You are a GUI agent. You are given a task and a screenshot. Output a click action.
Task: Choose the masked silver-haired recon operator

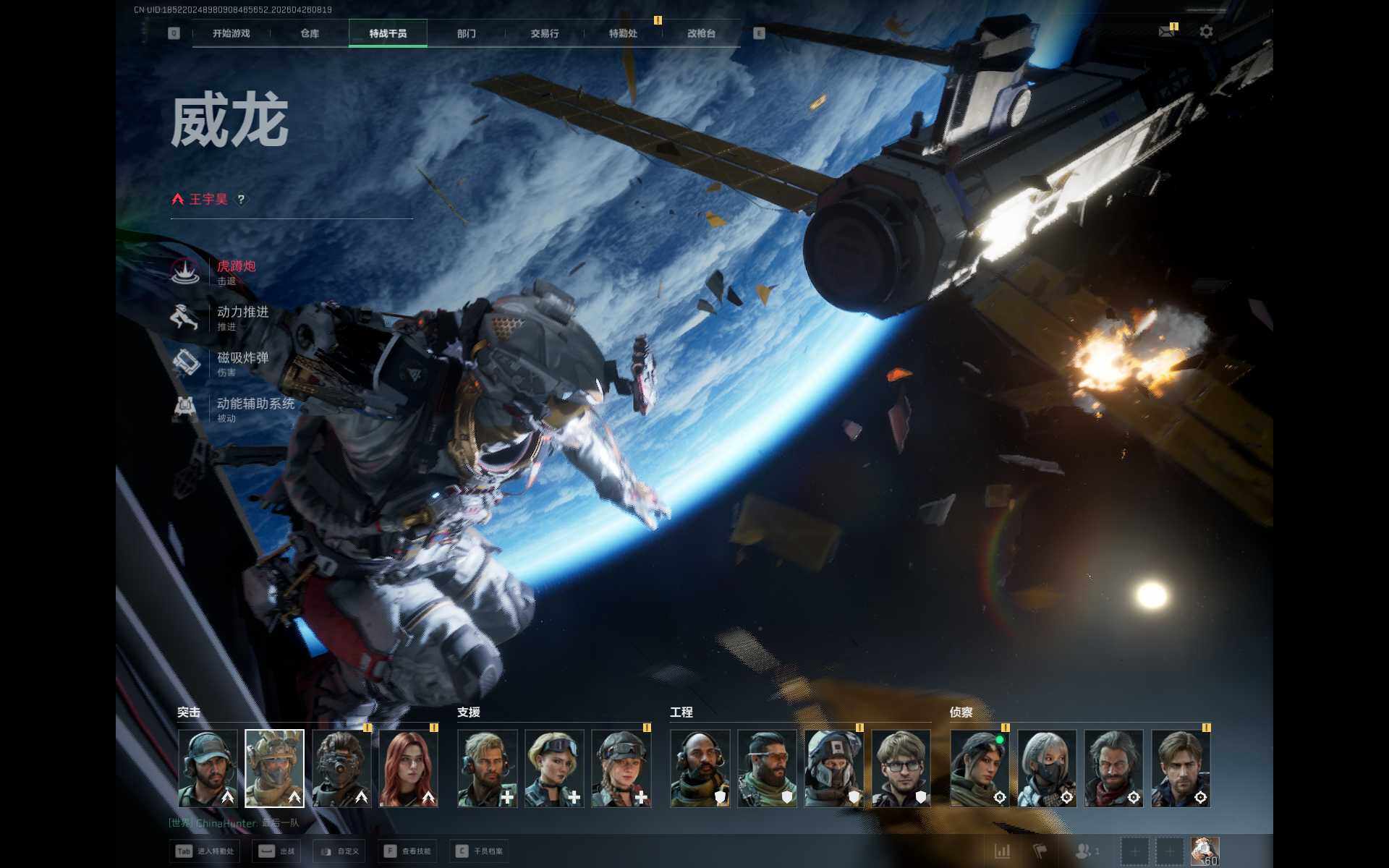pos(1047,768)
